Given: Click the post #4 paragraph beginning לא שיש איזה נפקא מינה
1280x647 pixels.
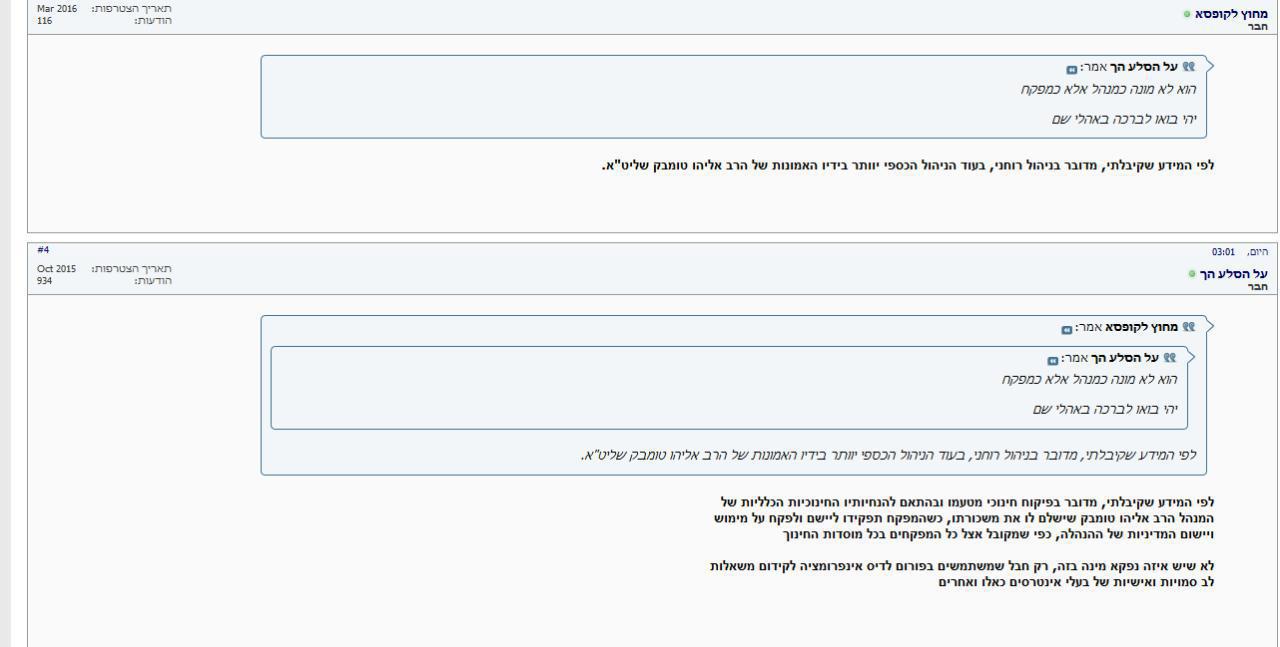Looking at the screenshot, I should pyautogui.click(x=962, y=573).
